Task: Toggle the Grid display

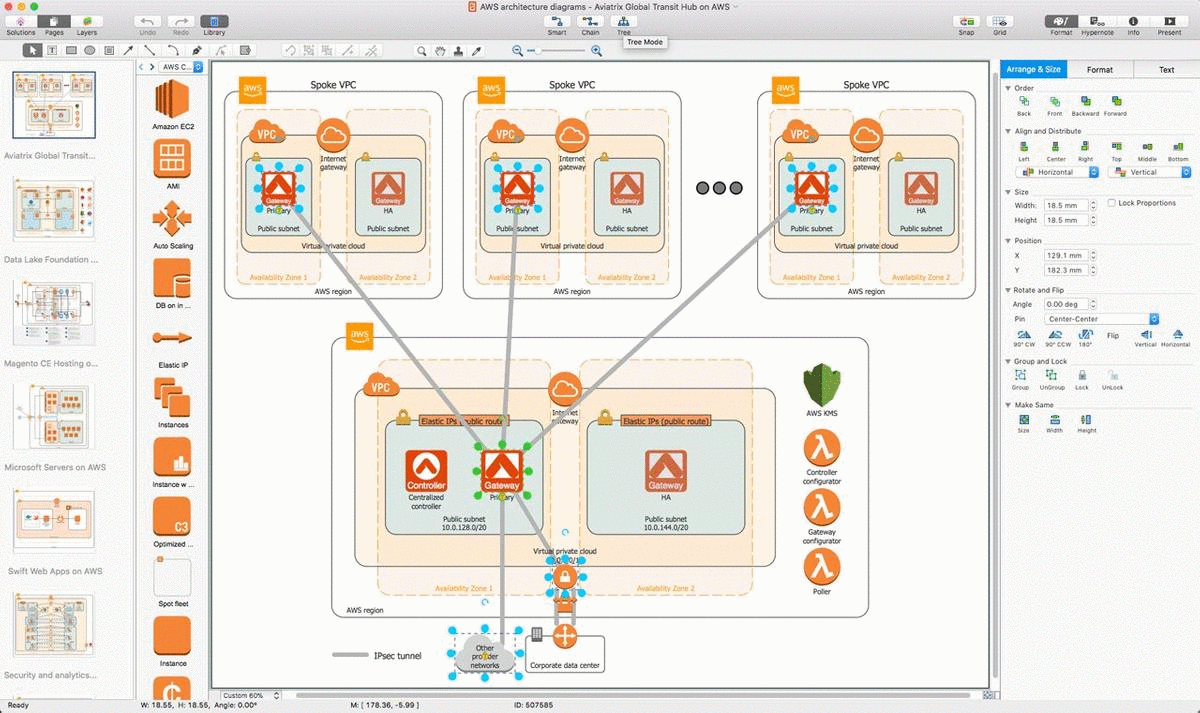Action: 999,21
